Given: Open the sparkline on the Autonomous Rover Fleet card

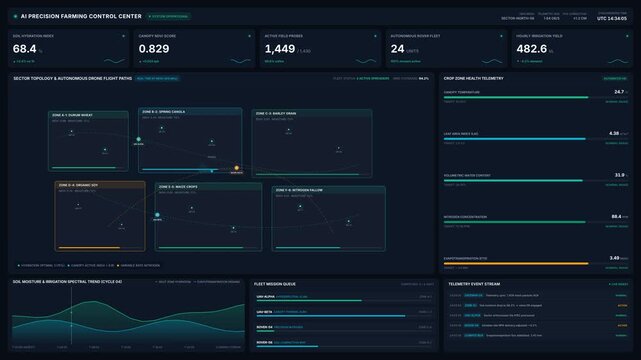Looking at the screenshot, I should [492, 61].
